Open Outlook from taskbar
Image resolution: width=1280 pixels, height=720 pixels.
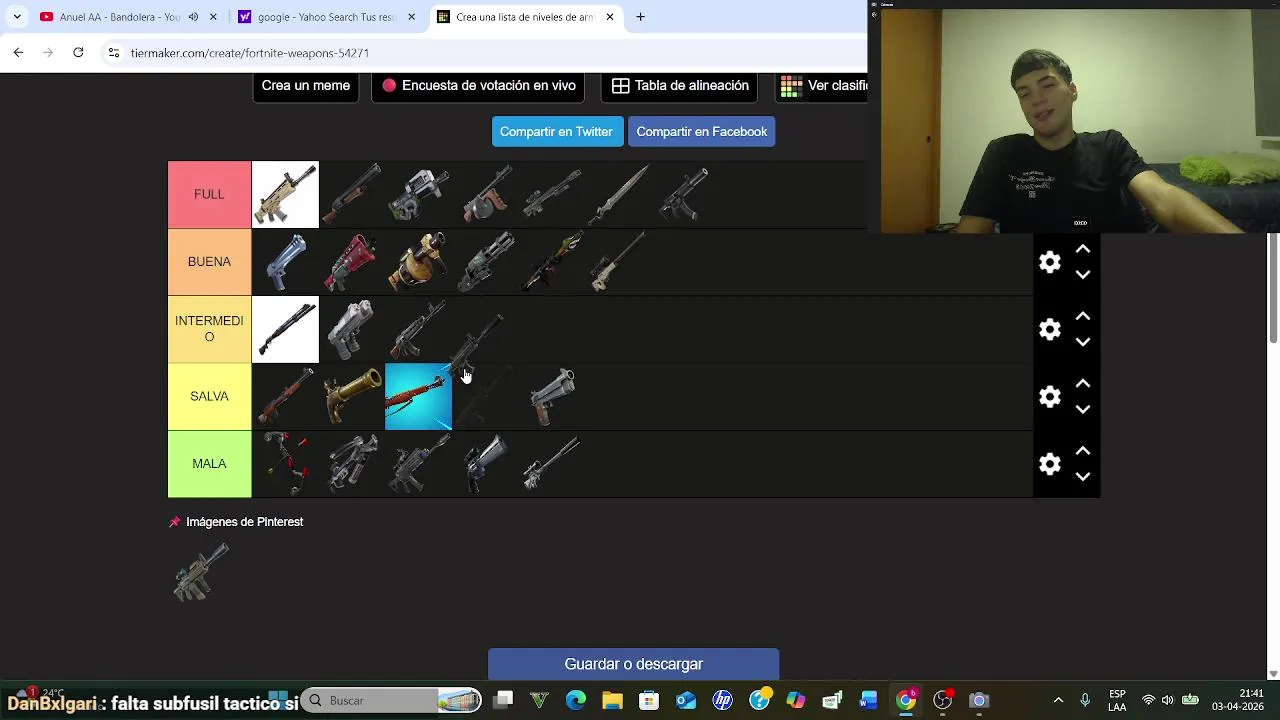tap(686, 701)
